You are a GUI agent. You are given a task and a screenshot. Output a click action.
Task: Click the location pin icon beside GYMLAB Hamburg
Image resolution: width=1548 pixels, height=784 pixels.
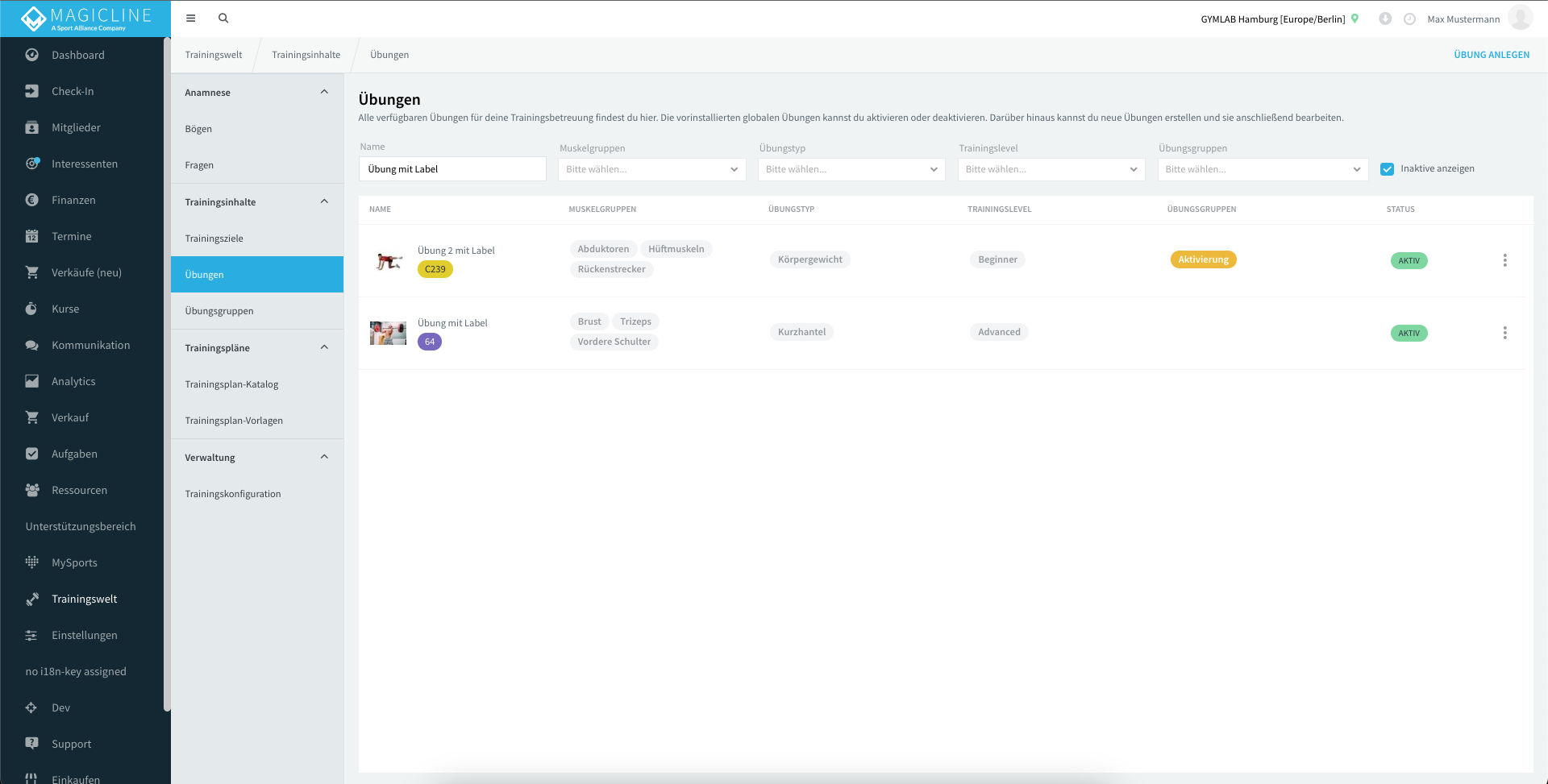click(x=1355, y=19)
